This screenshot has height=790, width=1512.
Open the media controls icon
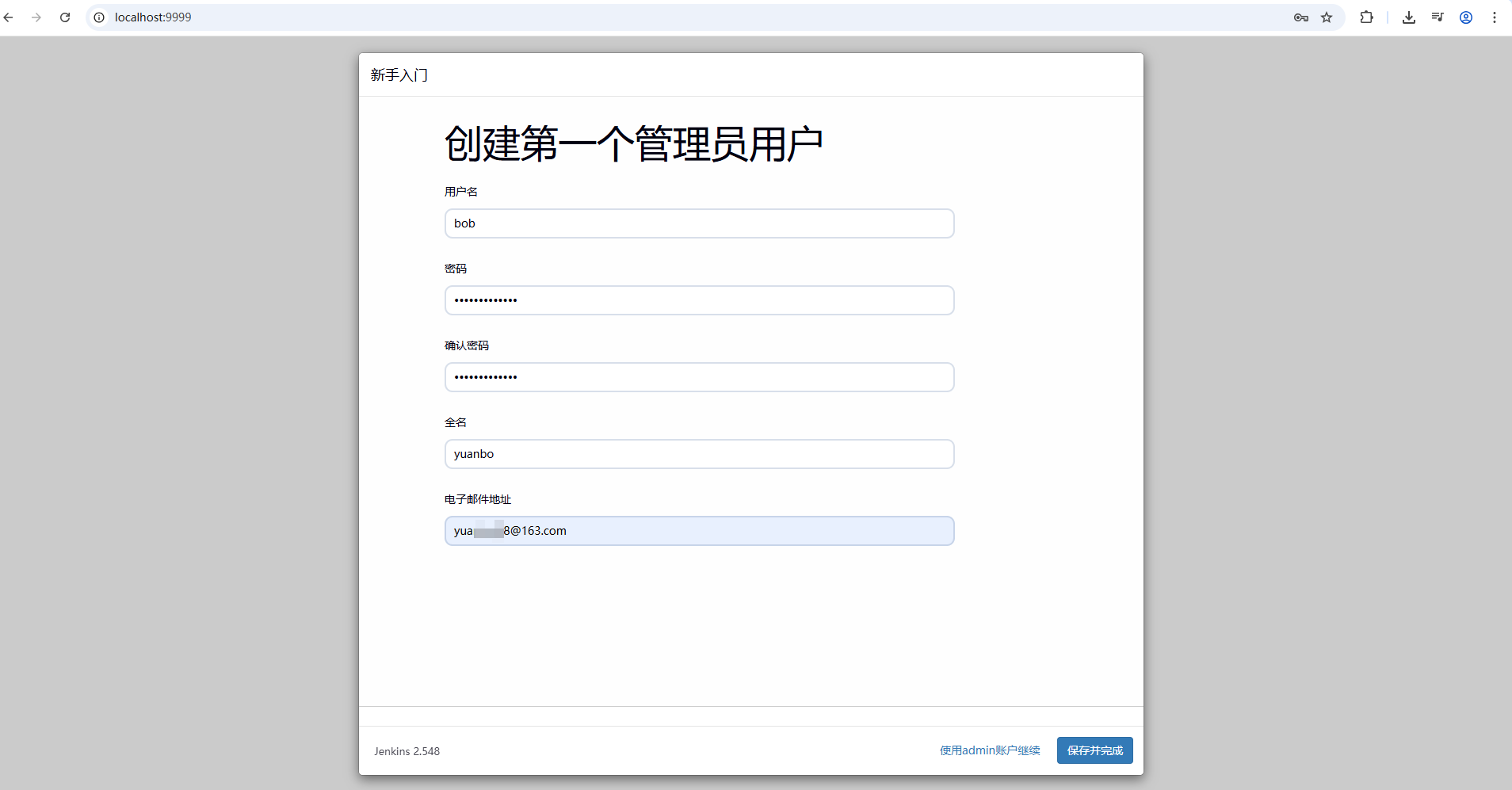point(1437,17)
